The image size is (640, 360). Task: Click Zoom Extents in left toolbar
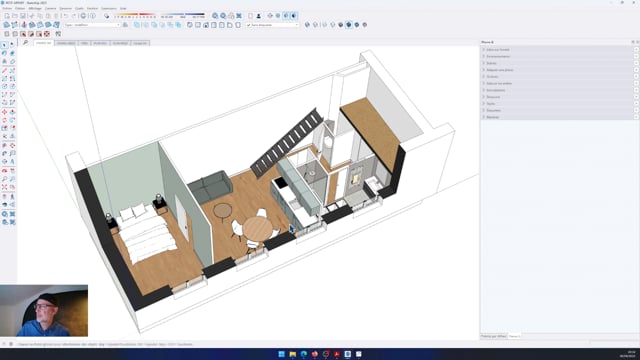(4, 187)
